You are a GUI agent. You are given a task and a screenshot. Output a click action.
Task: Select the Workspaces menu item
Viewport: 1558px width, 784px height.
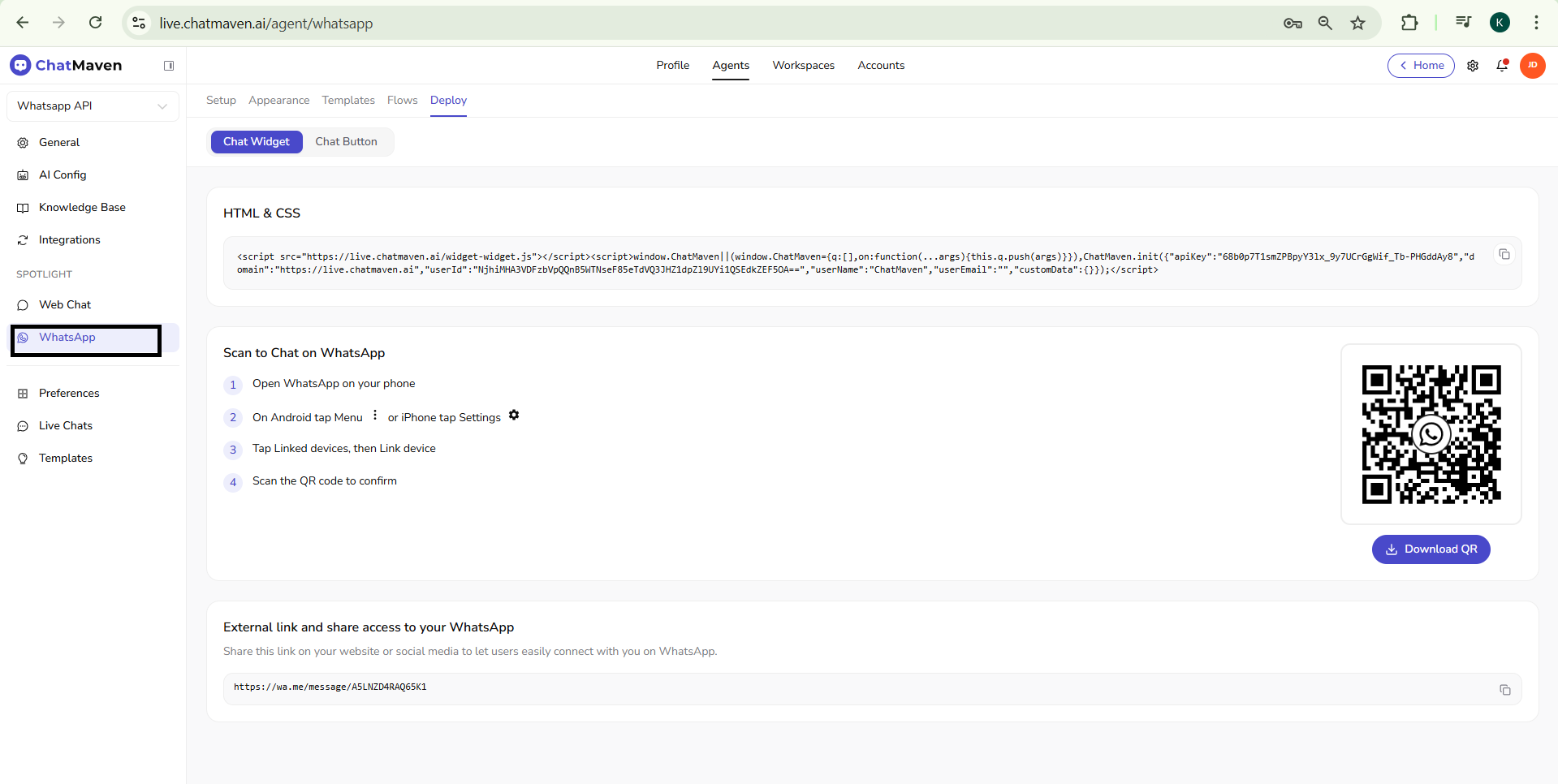coord(803,66)
